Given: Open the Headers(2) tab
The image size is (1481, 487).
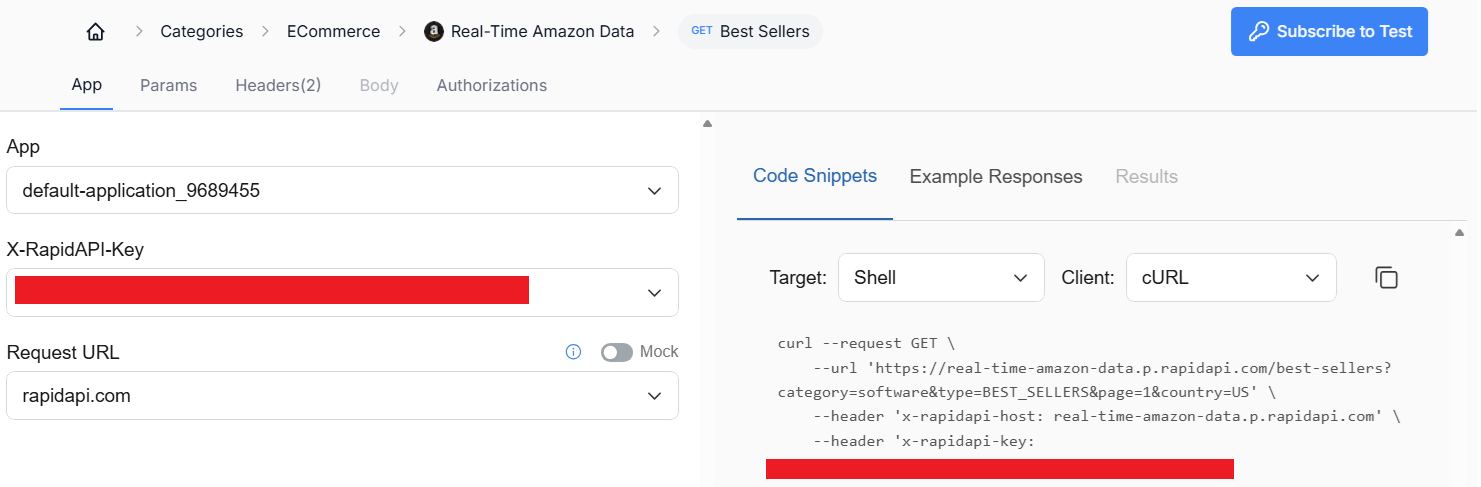Looking at the screenshot, I should pyautogui.click(x=278, y=86).
